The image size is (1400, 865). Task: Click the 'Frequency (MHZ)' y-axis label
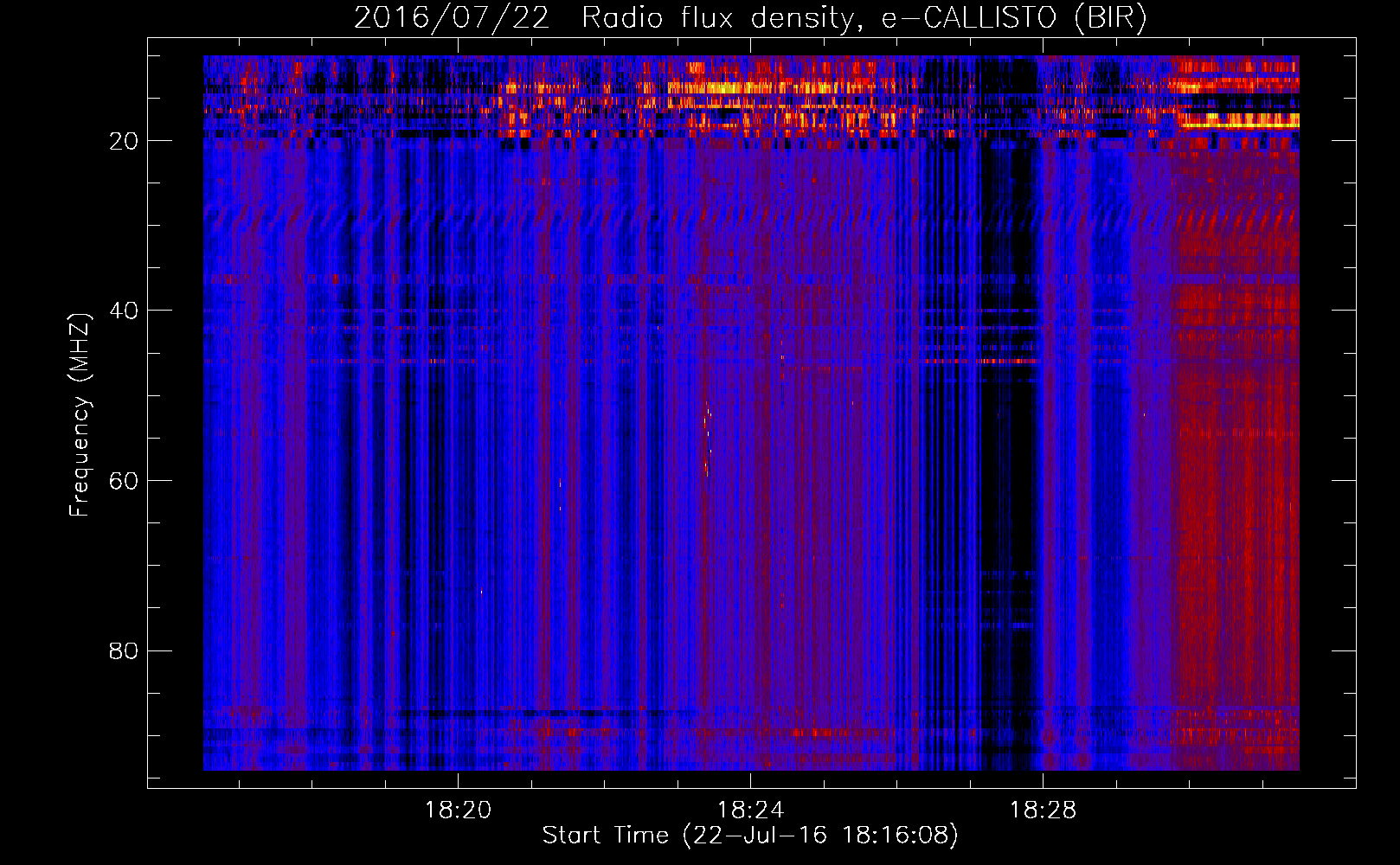[x=80, y=415]
